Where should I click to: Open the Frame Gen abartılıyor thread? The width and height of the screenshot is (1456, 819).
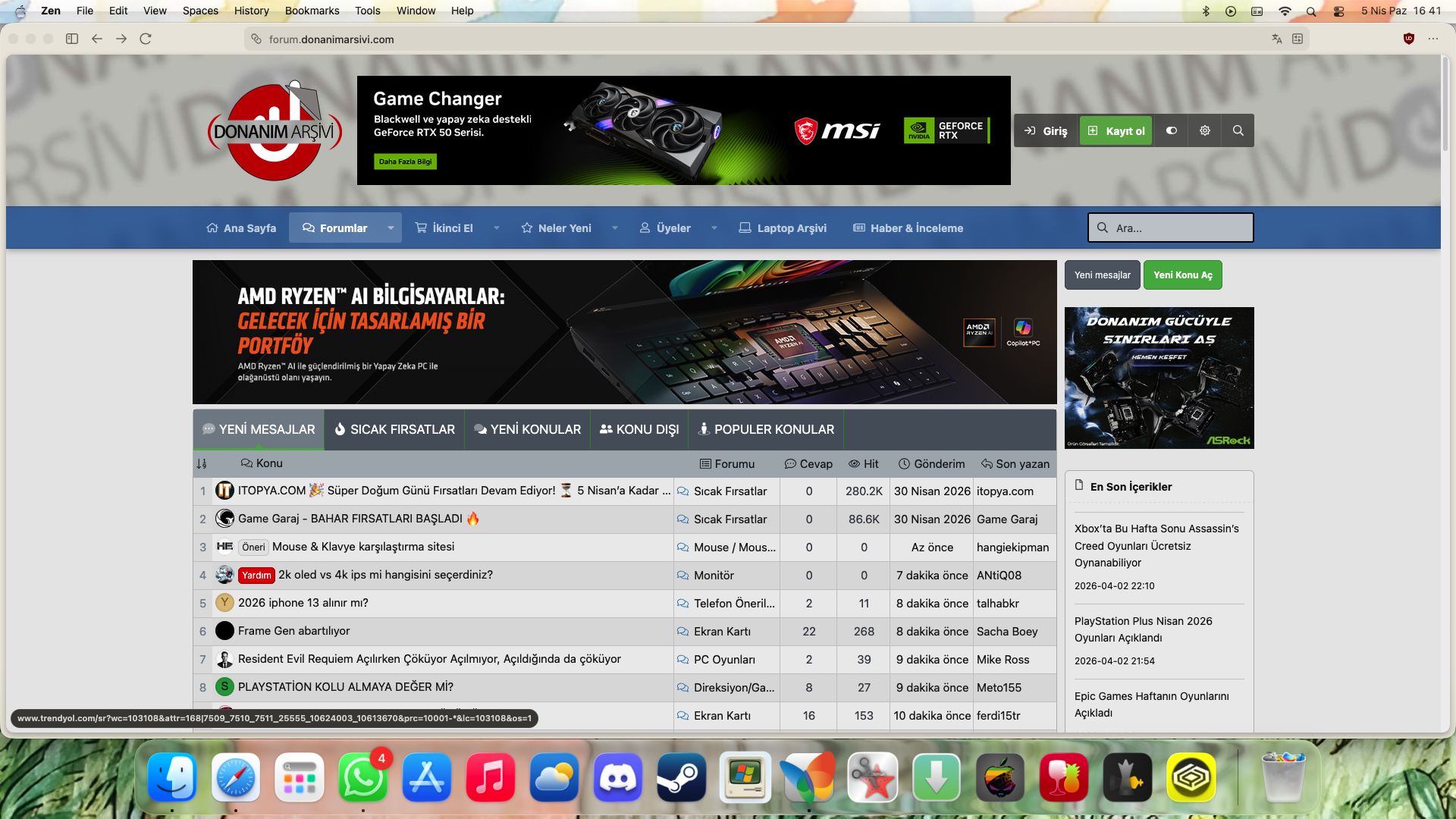coord(293,631)
